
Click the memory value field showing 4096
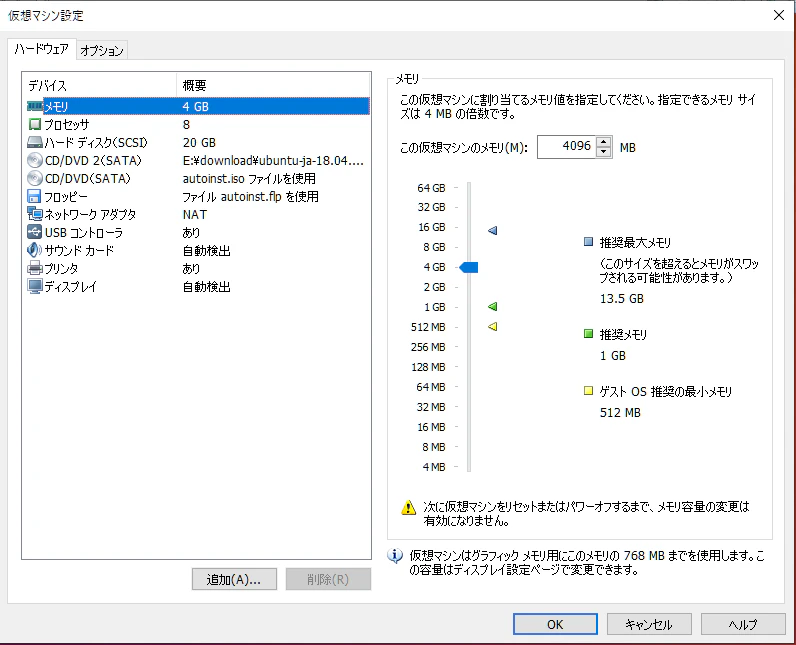(x=566, y=147)
